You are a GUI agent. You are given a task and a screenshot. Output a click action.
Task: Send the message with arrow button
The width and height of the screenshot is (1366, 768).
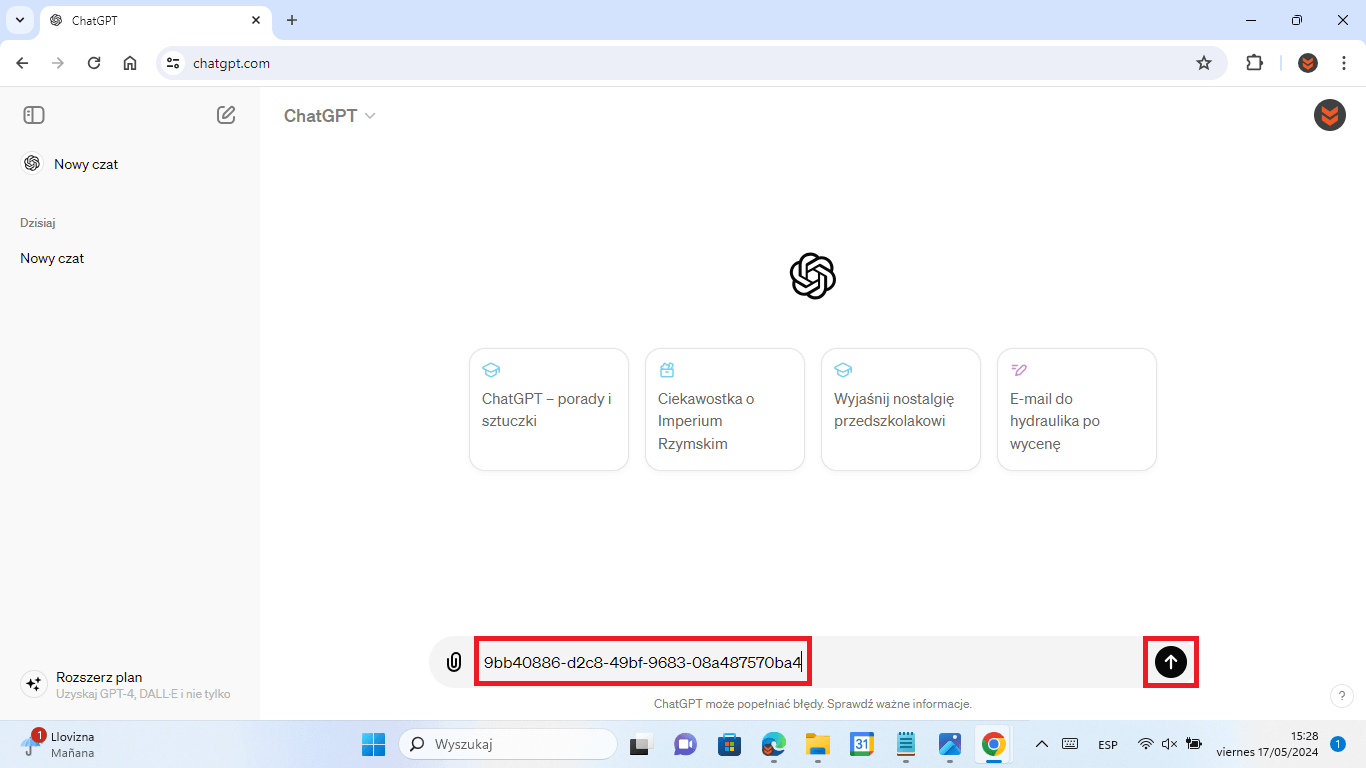(1171, 662)
